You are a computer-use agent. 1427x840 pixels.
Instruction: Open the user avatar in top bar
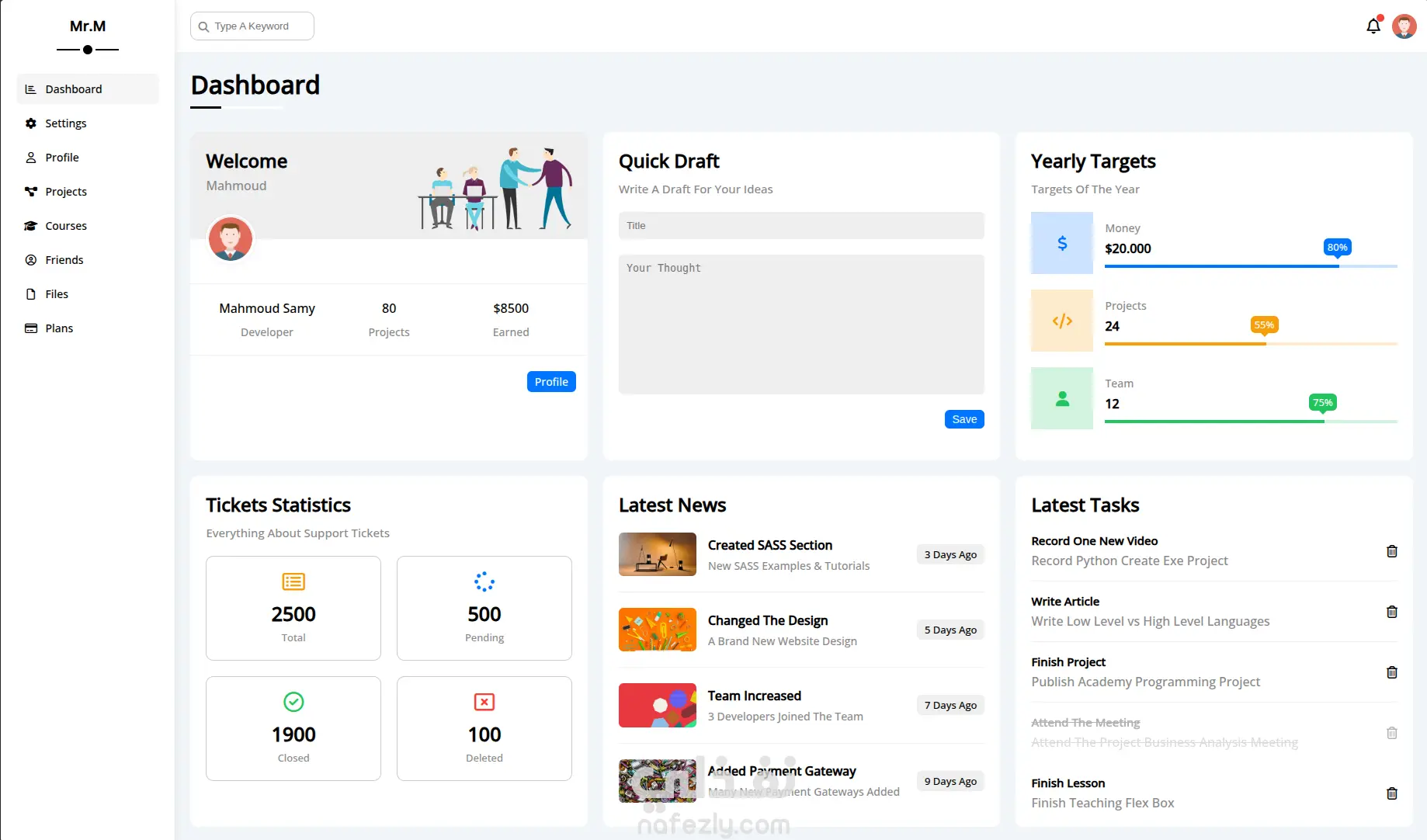1404,26
